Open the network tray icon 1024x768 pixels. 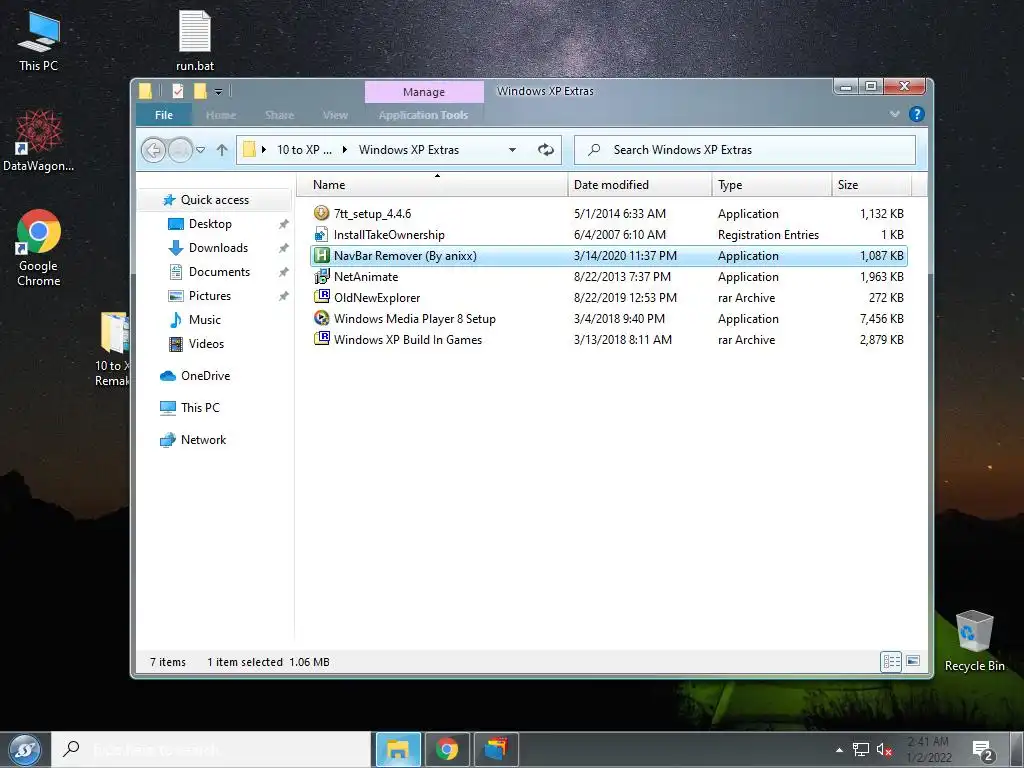point(861,750)
